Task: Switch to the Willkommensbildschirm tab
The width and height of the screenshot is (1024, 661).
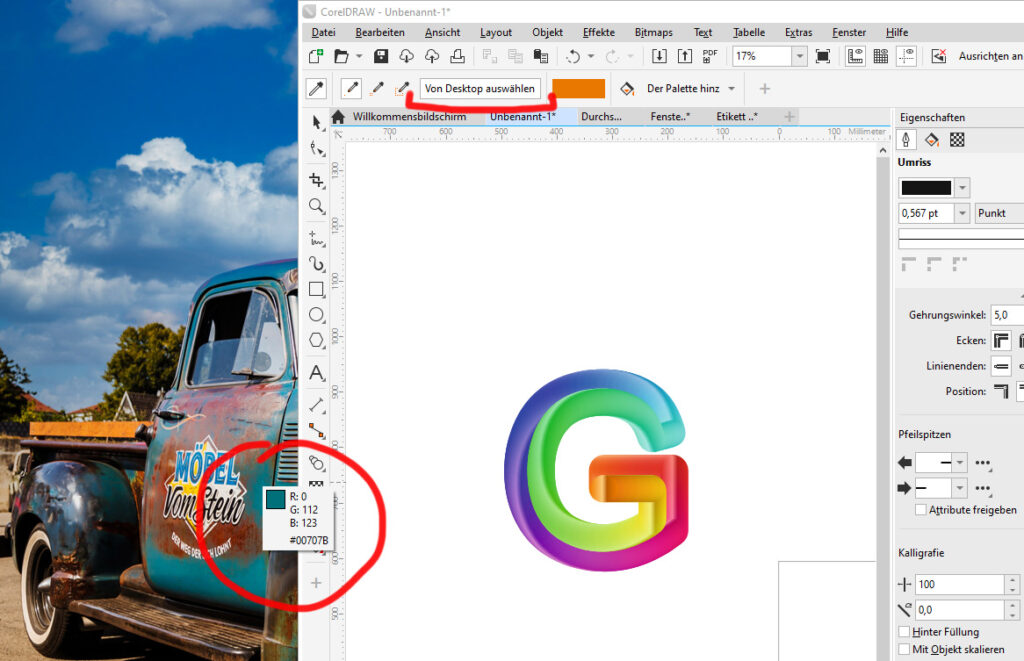Action: 409,116
